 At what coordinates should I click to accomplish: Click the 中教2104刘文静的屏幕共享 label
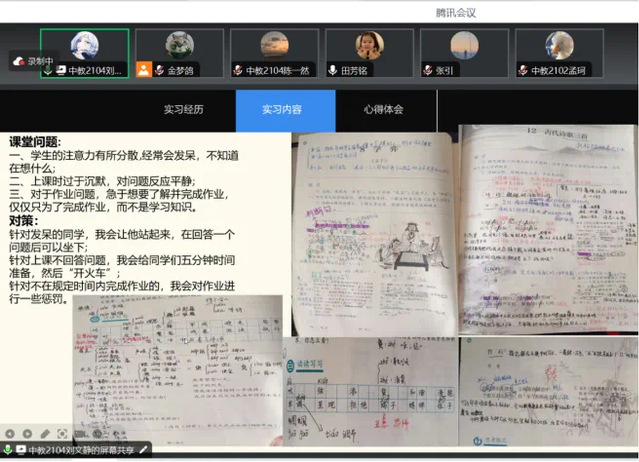(x=83, y=451)
